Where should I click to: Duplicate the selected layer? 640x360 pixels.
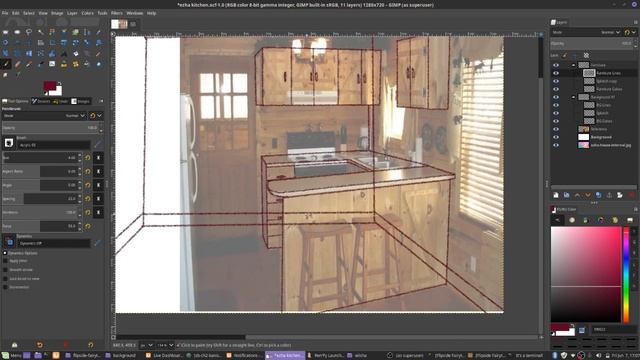tap(598, 195)
